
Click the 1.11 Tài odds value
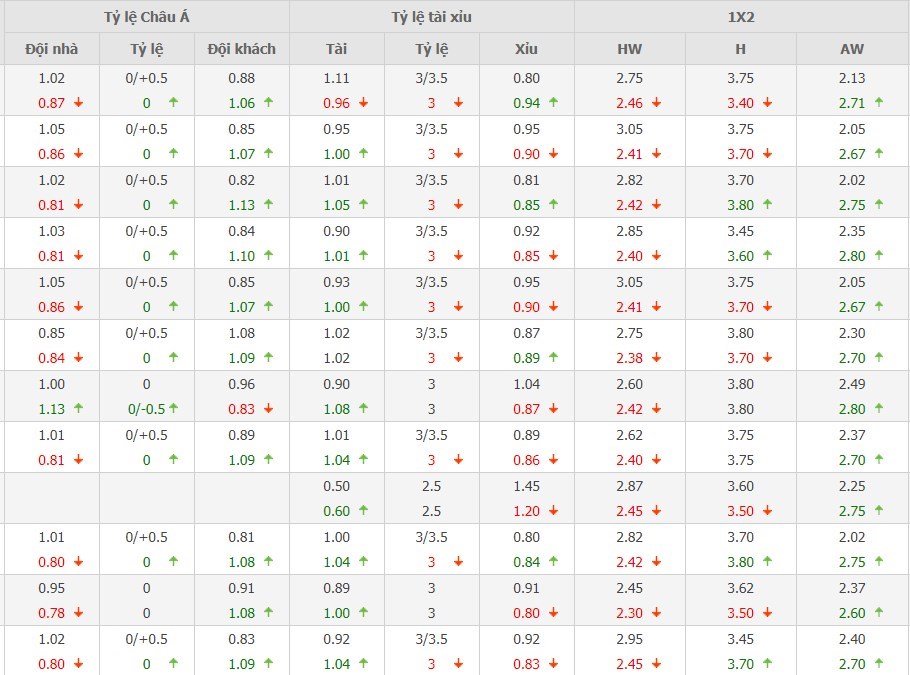[x=336, y=78]
